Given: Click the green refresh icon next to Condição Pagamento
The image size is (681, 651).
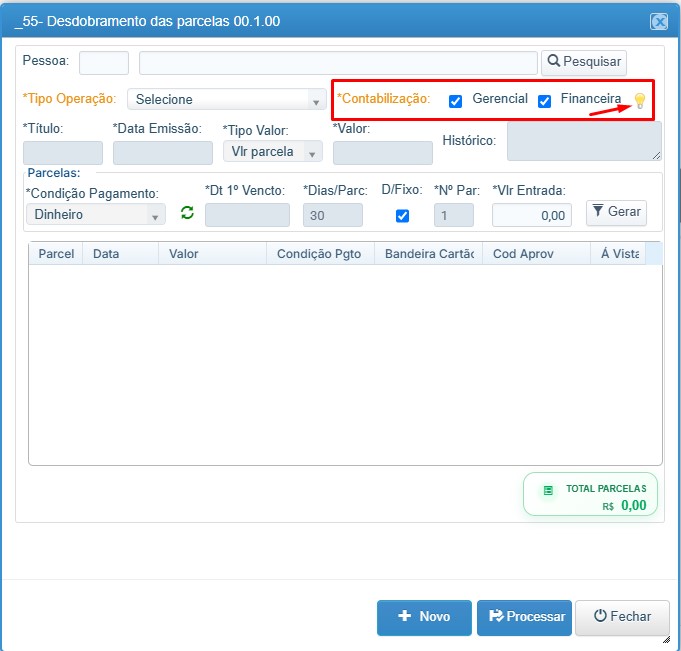Looking at the screenshot, I should tap(187, 213).
